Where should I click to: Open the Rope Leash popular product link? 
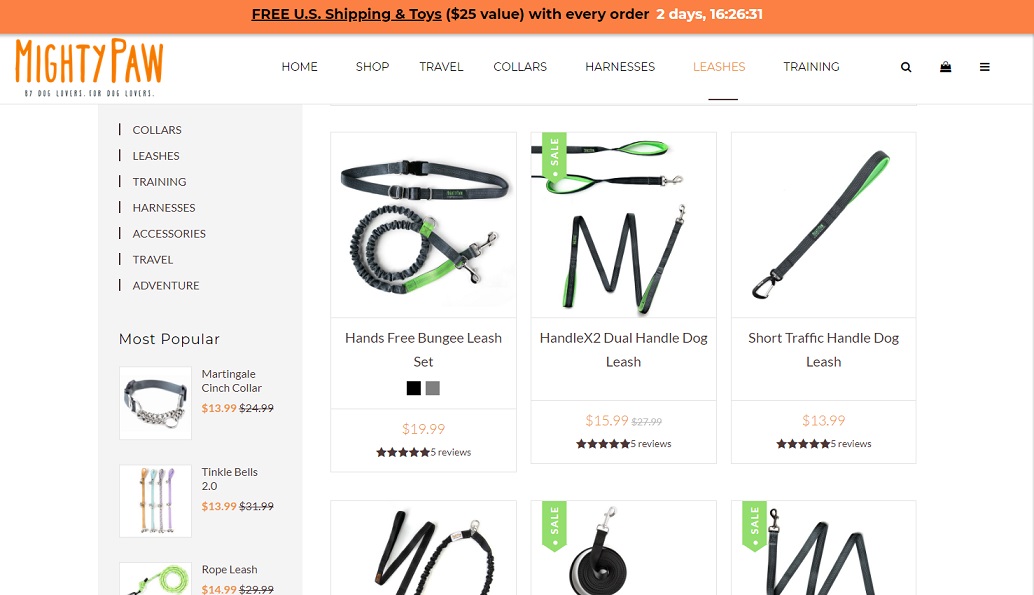click(x=229, y=569)
